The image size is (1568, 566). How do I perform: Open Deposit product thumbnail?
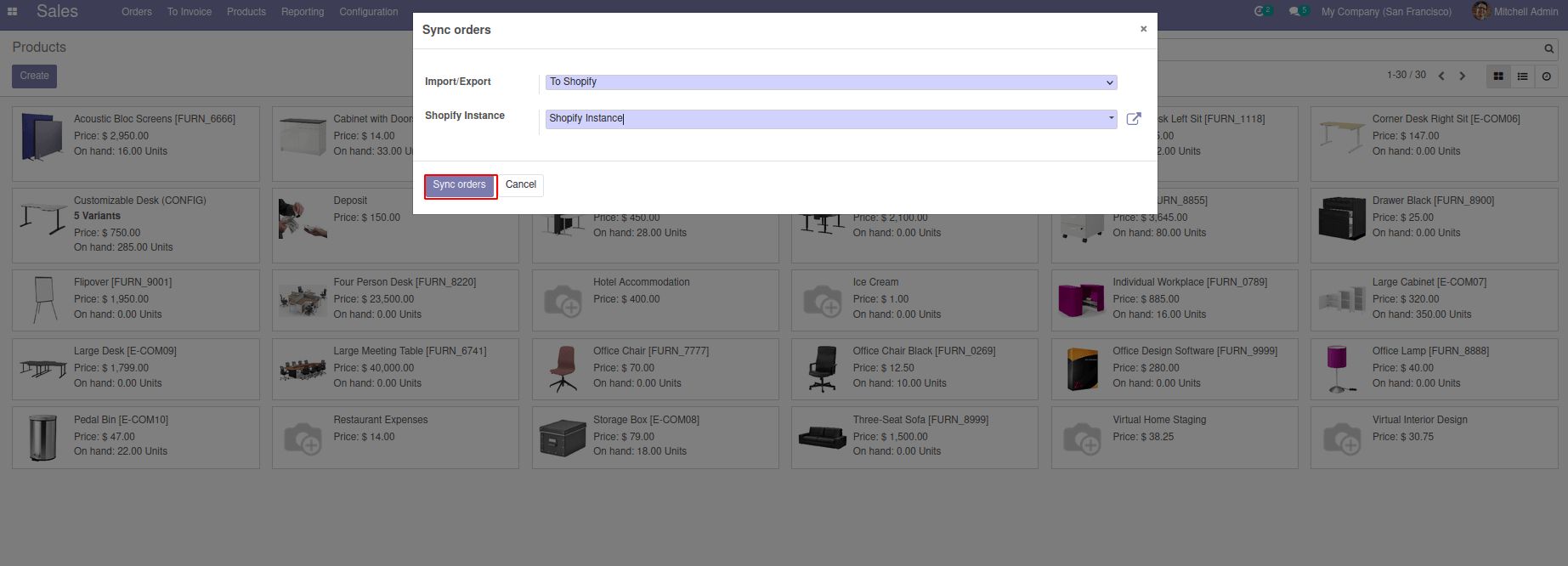[x=303, y=219]
